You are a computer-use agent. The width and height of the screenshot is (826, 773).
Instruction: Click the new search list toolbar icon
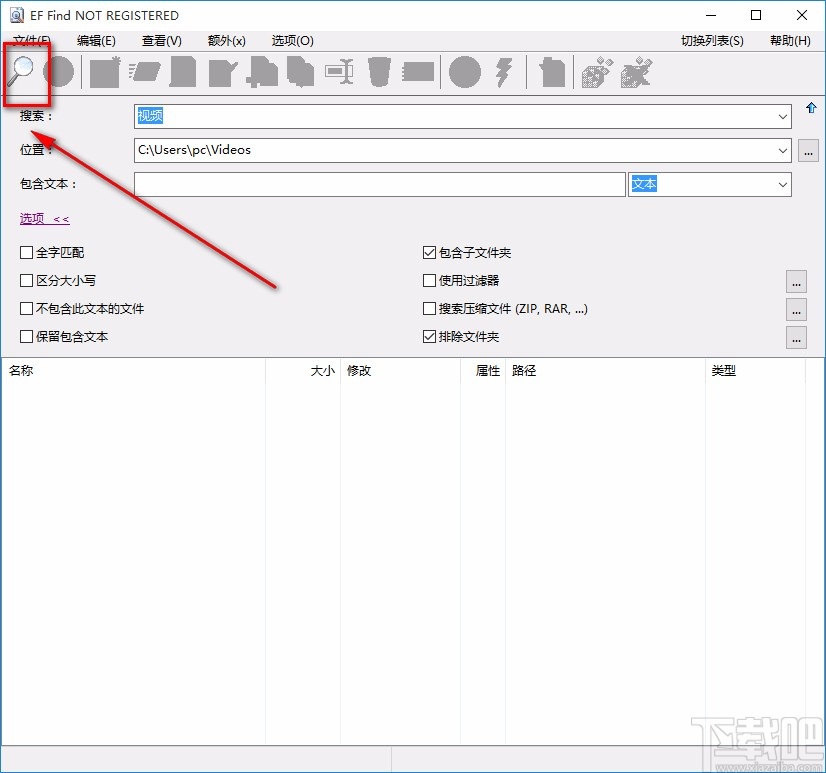(x=104, y=72)
